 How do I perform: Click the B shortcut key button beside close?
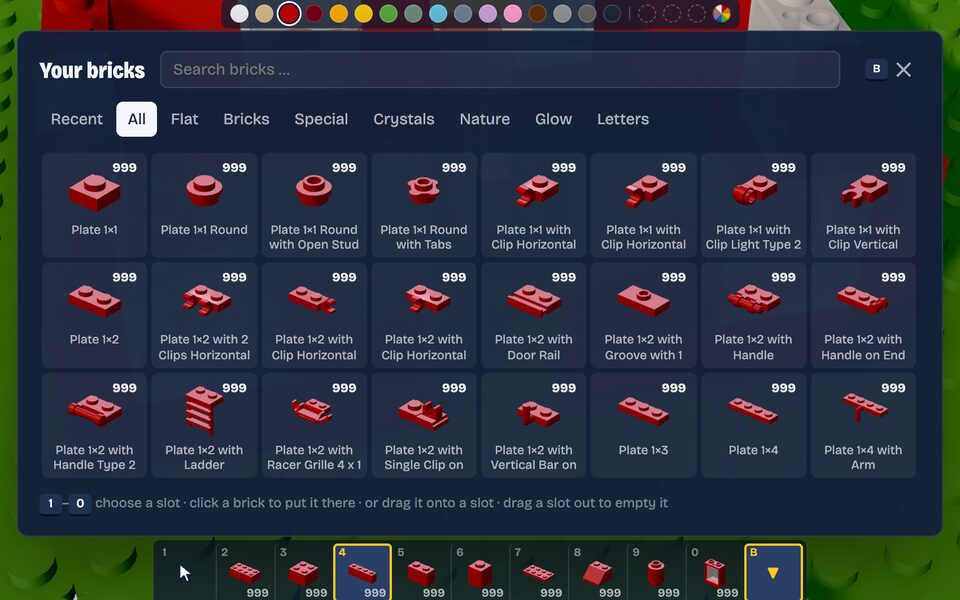click(x=876, y=69)
